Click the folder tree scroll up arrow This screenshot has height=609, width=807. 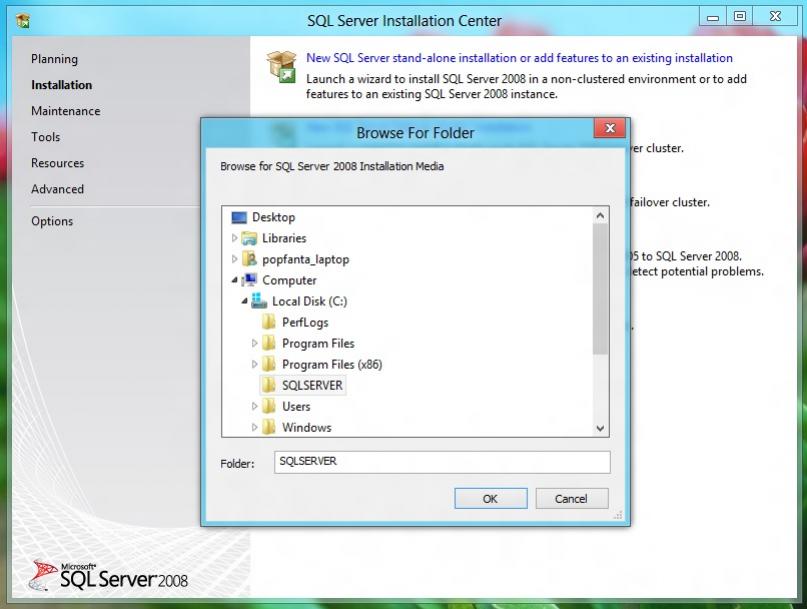coord(600,216)
